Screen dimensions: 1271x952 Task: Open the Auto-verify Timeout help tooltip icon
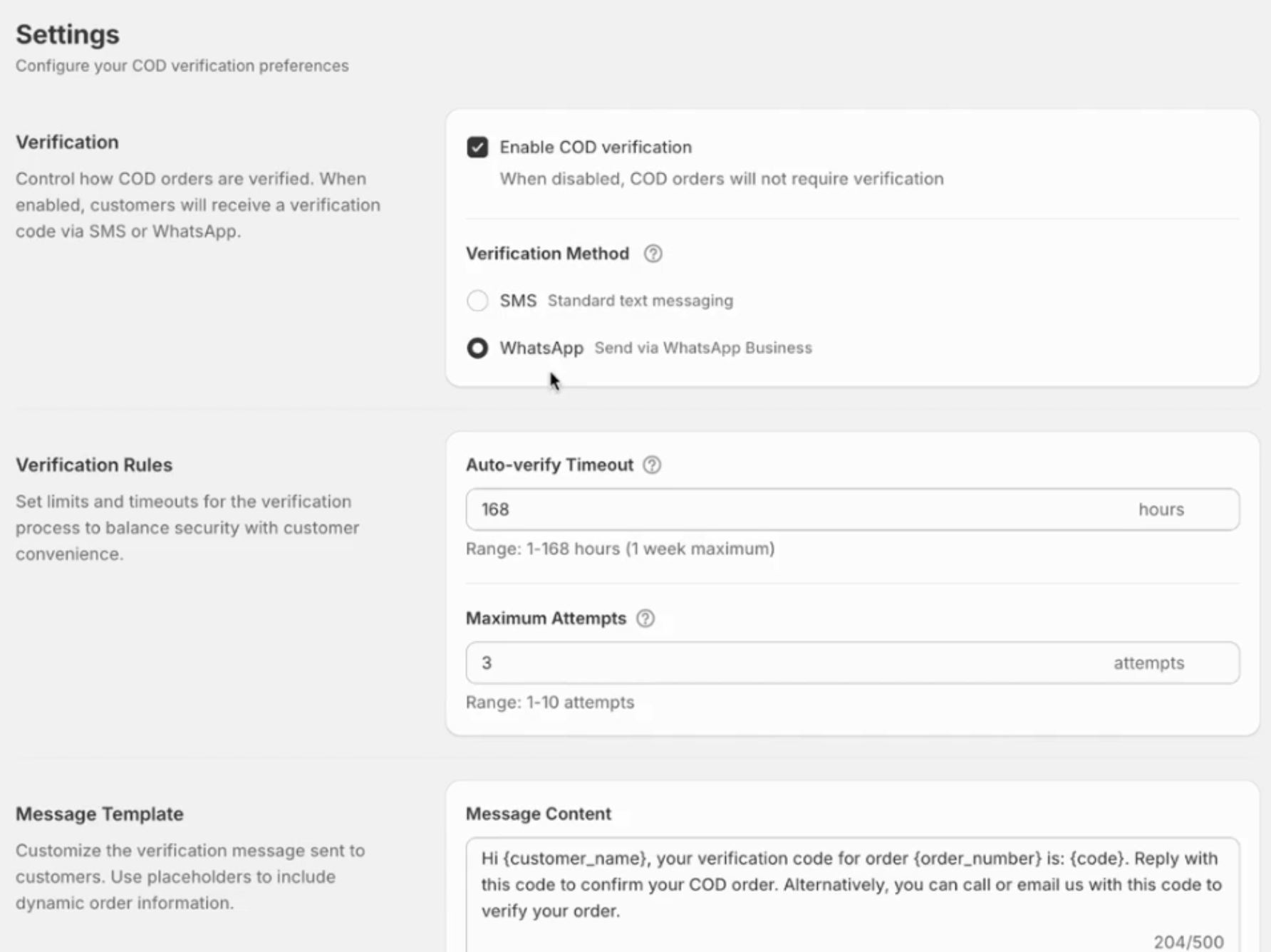click(652, 465)
